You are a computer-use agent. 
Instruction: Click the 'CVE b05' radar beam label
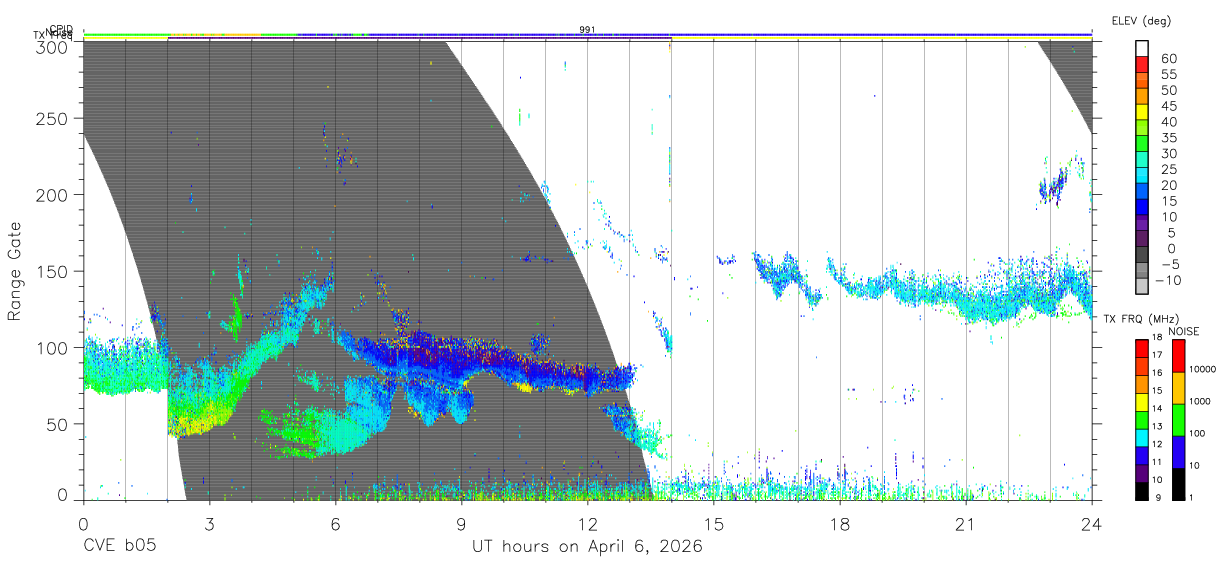pos(119,547)
